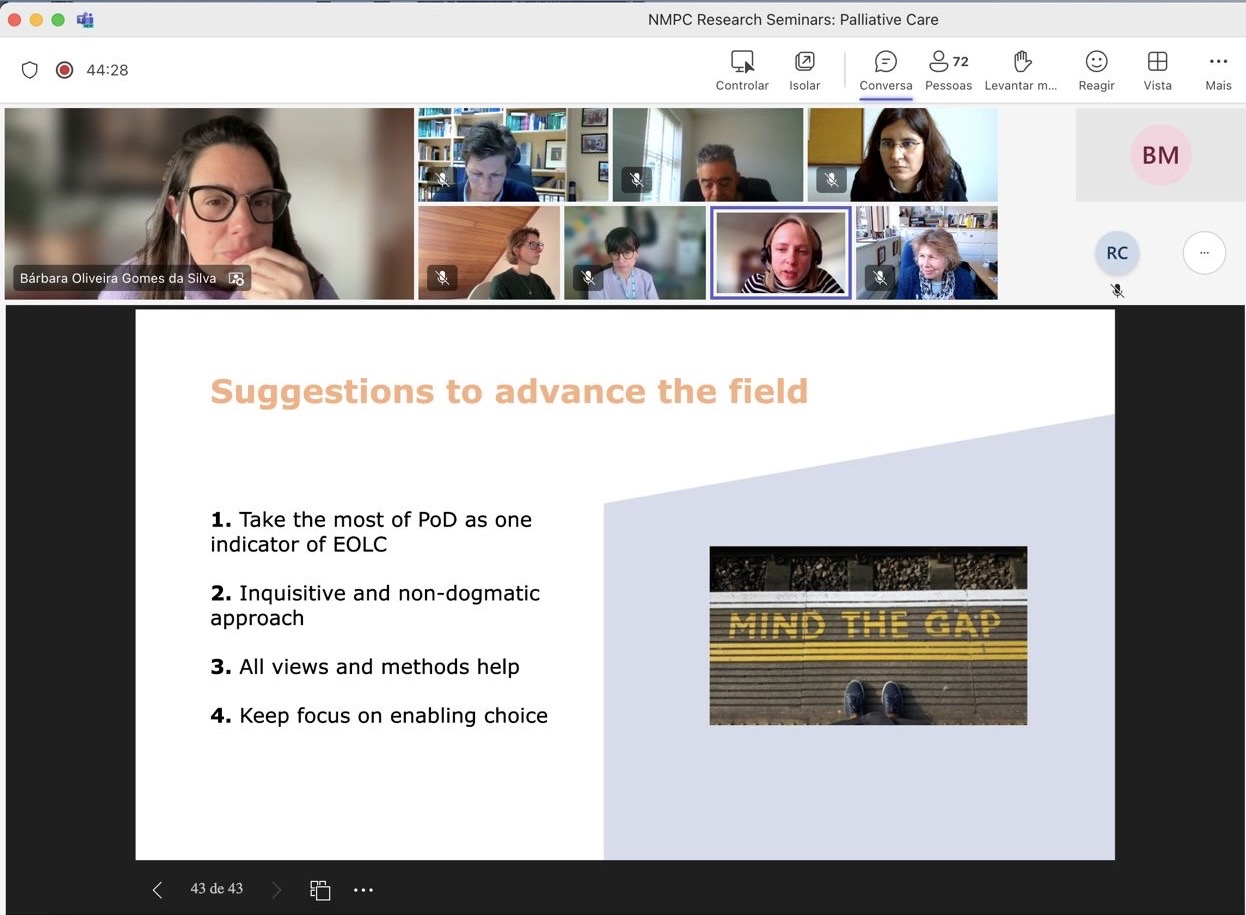1246x915 pixels.
Task: Open the slide layout view icon
Action: [x=320, y=890]
